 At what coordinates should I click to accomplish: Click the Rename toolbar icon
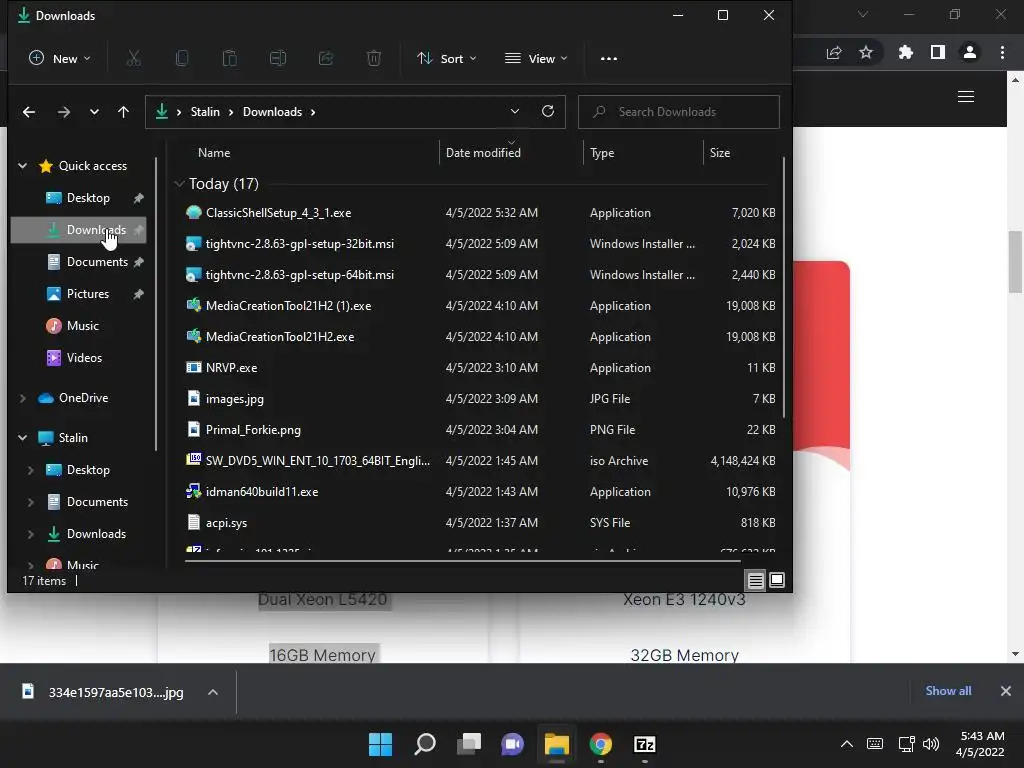pyautogui.click(x=278, y=58)
